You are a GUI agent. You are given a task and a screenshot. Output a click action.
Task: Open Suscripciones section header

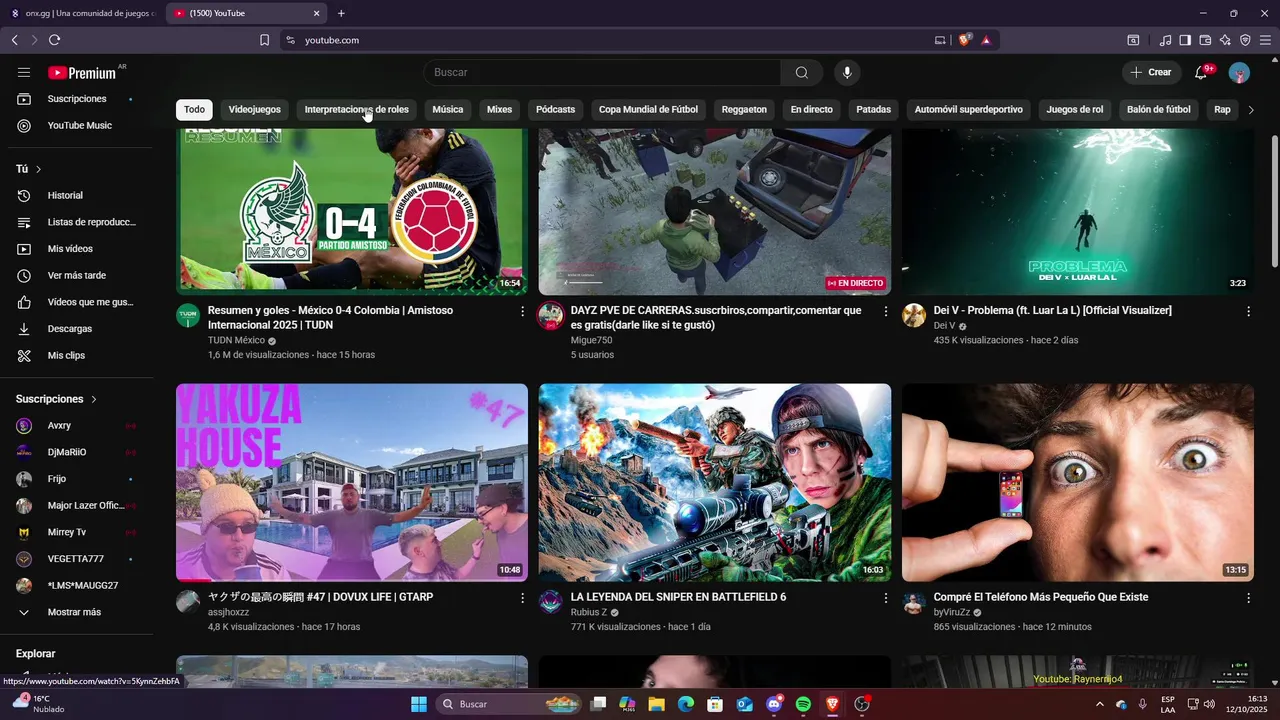pos(57,399)
